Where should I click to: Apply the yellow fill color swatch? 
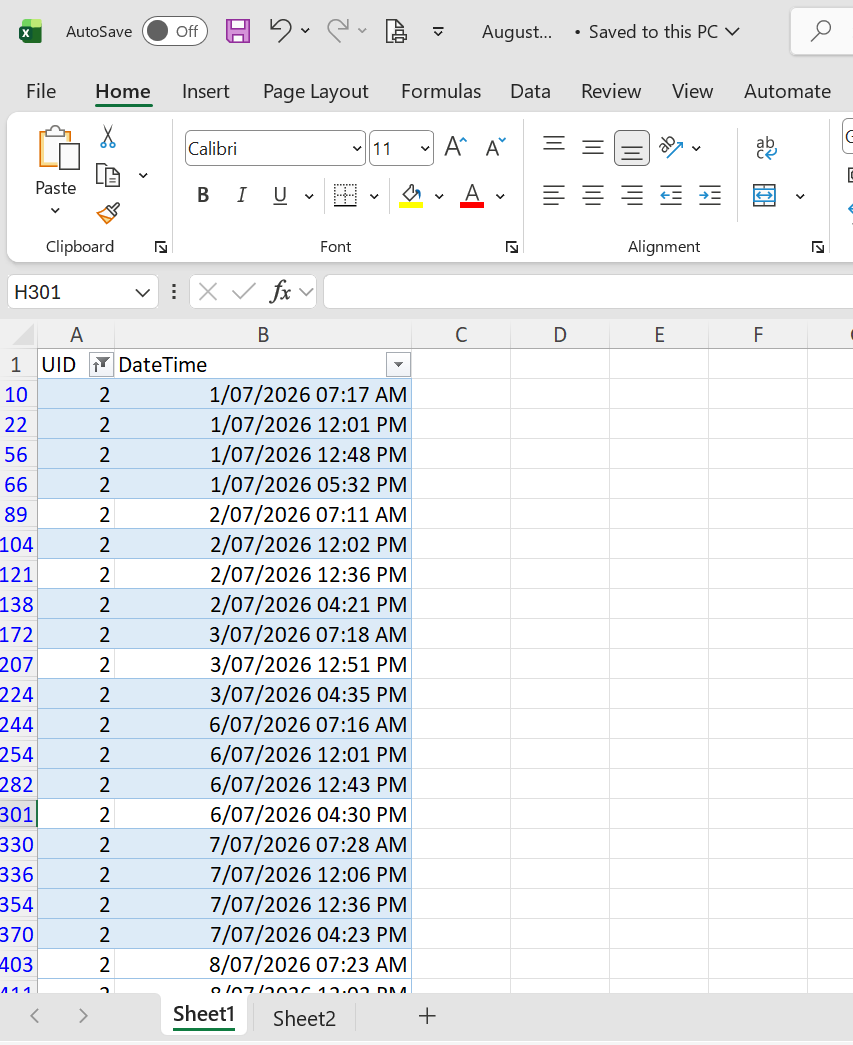pyautogui.click(x=411, y=196)
